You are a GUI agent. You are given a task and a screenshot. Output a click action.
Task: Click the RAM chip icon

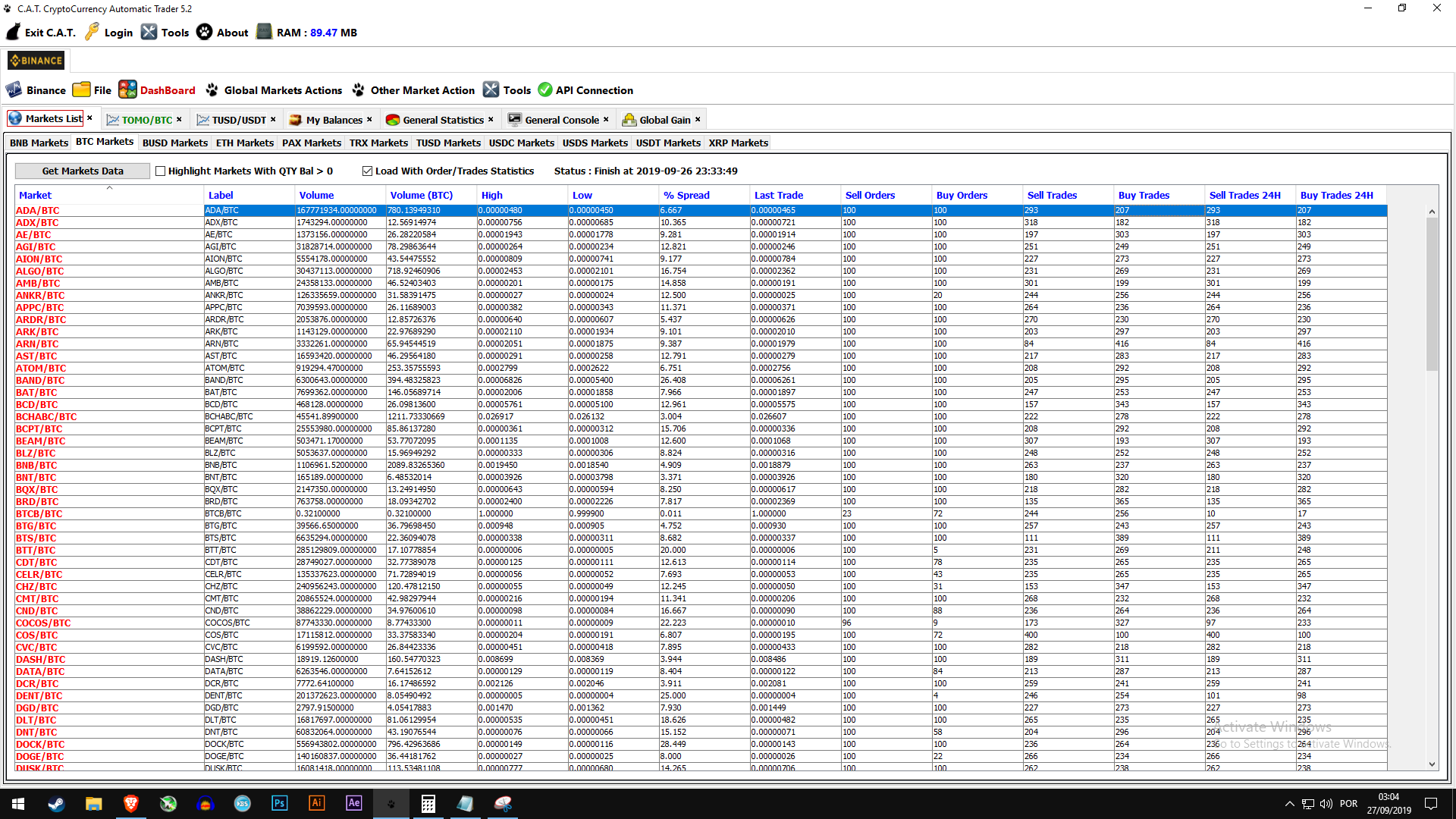(x=264, y=32)
